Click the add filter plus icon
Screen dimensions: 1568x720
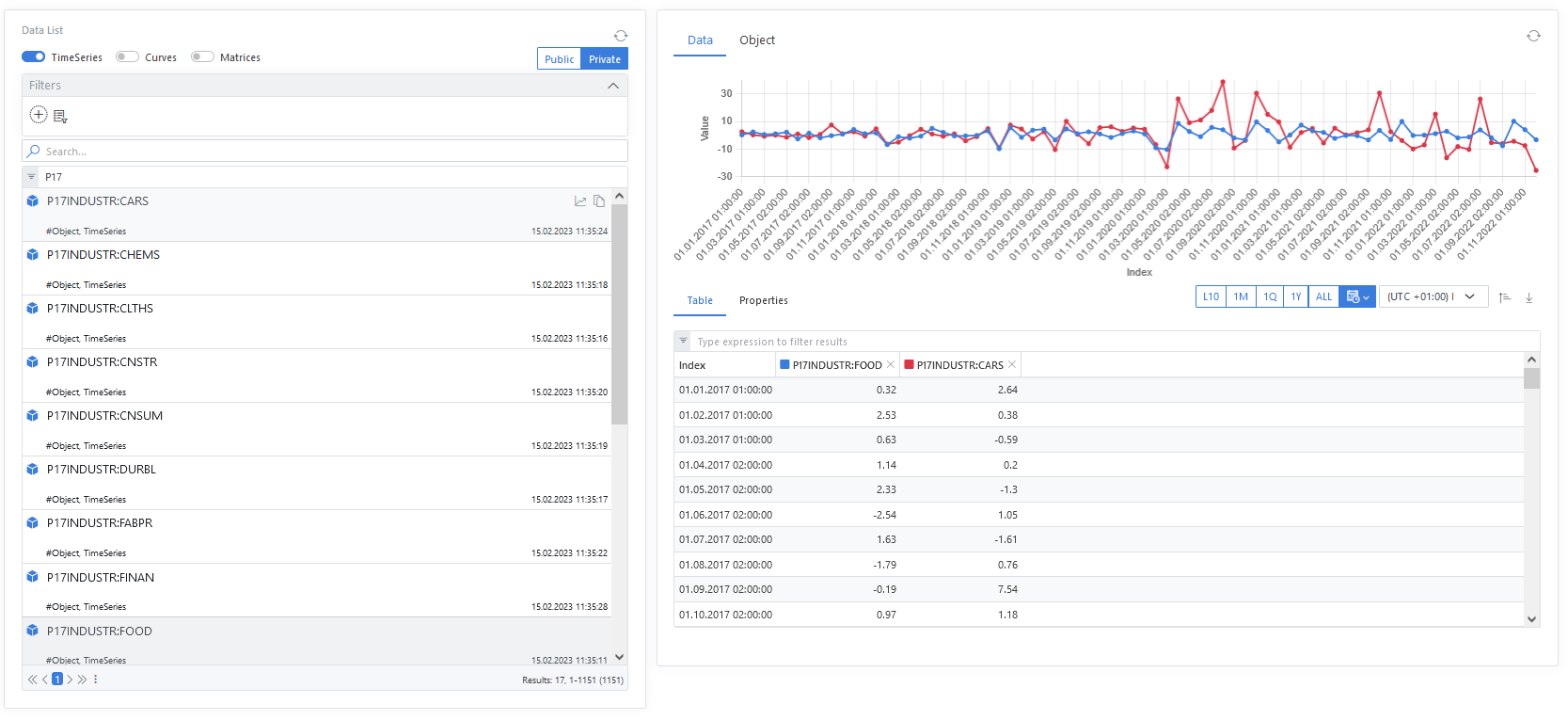tap(39, 115)
